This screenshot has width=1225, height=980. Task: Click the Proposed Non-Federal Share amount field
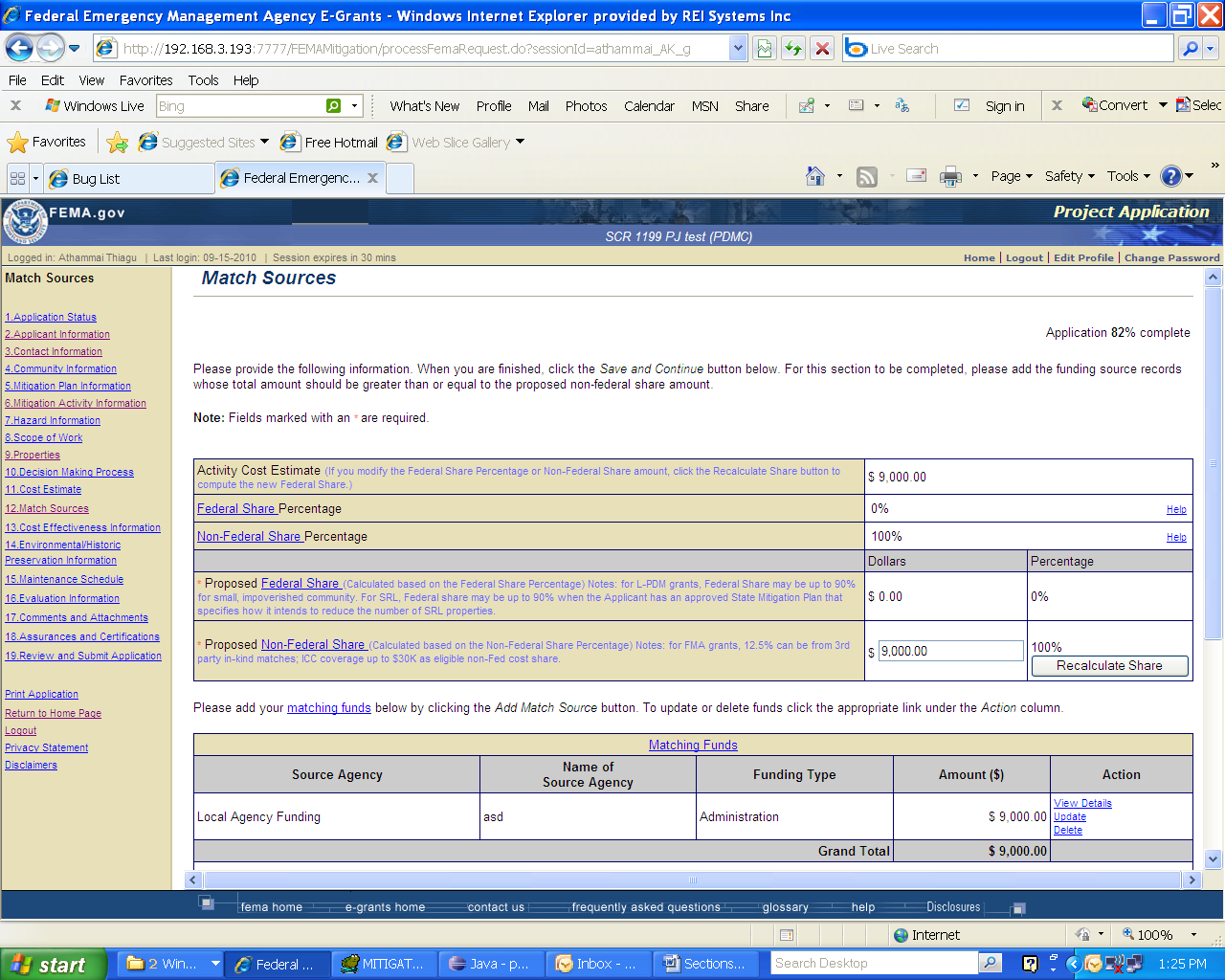coord(950,651)
